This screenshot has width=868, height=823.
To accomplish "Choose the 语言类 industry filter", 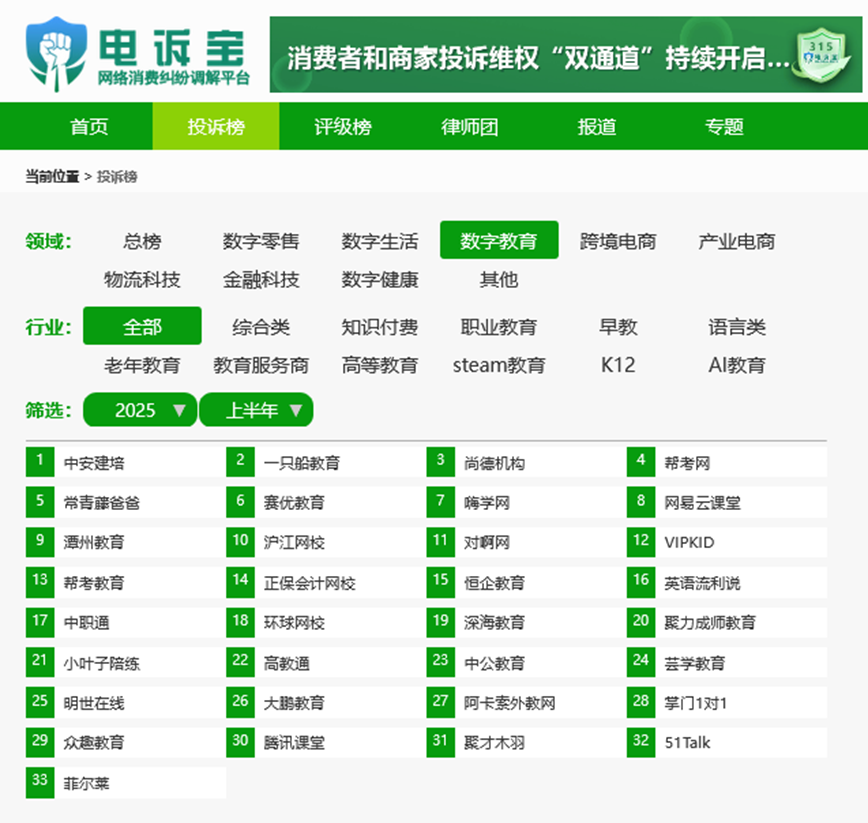I will click(737, 327).
